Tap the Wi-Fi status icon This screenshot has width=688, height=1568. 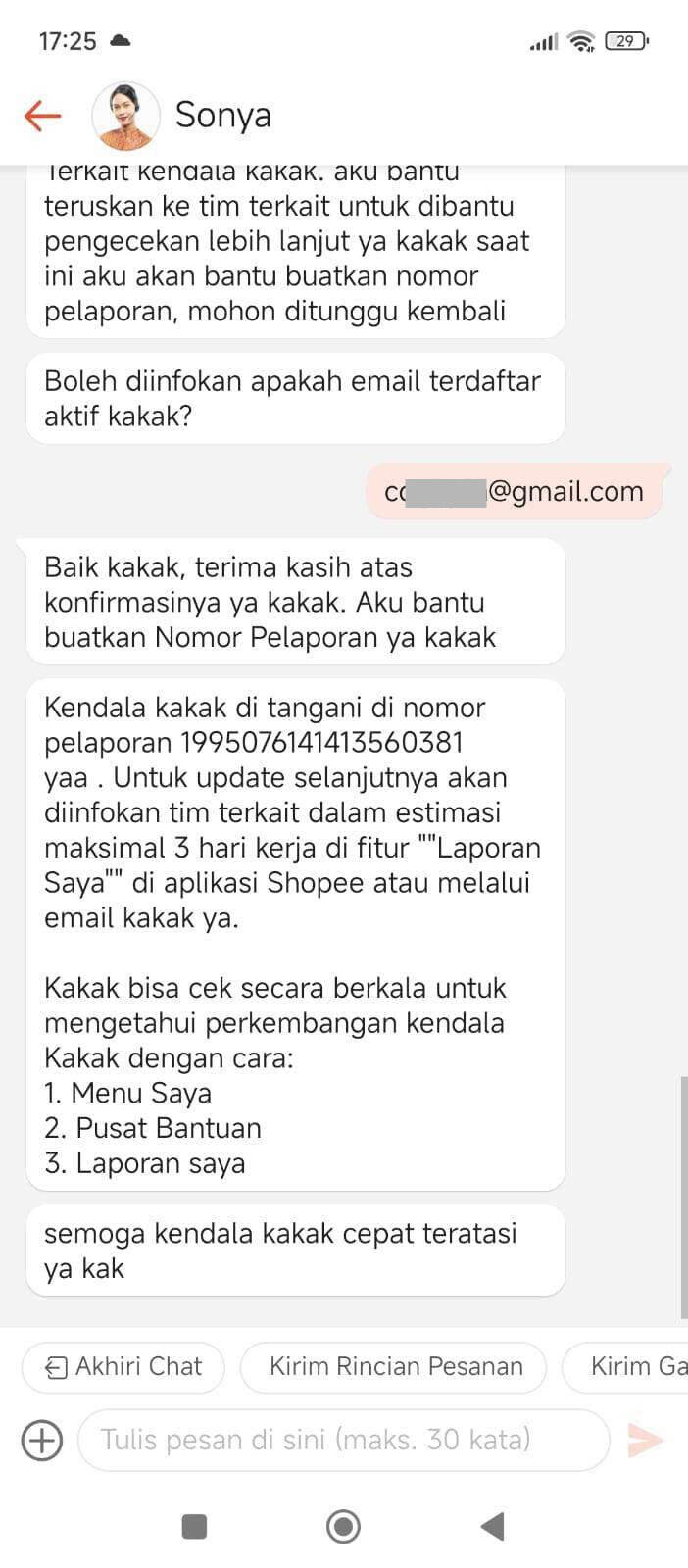click(581, 41)
